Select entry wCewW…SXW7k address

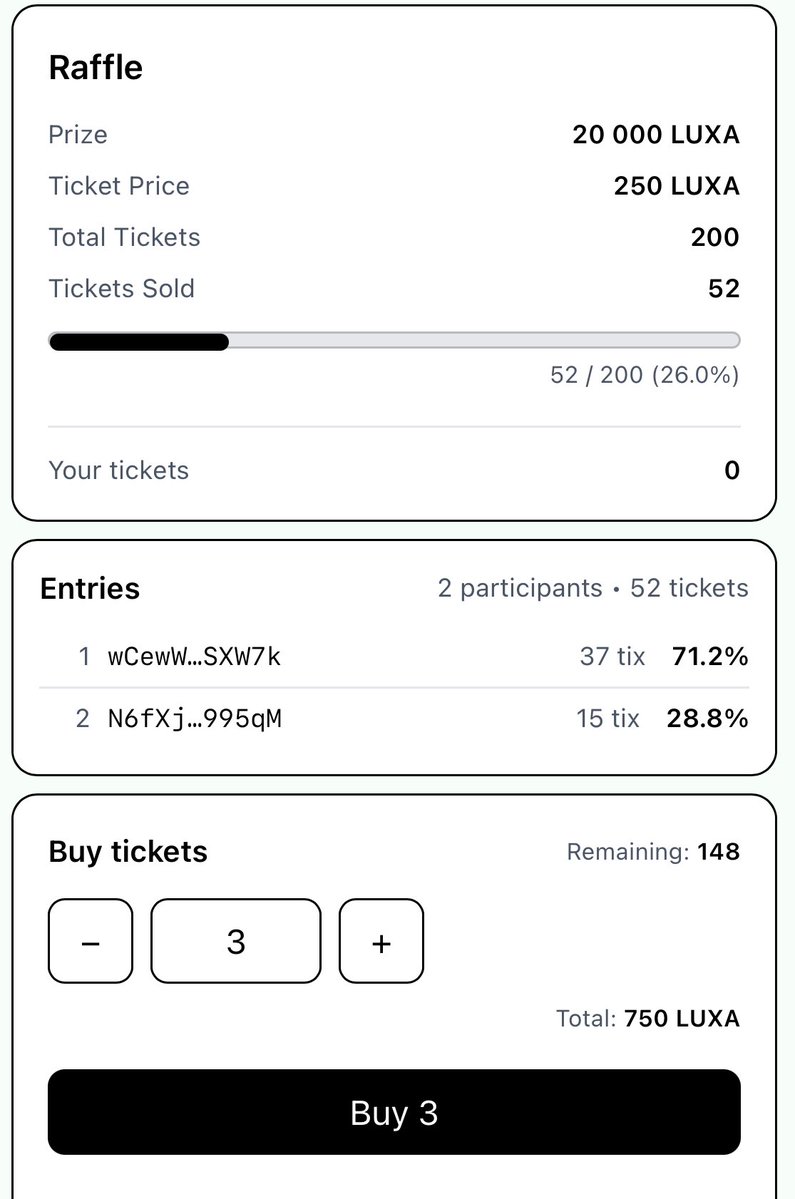(194, 657)
